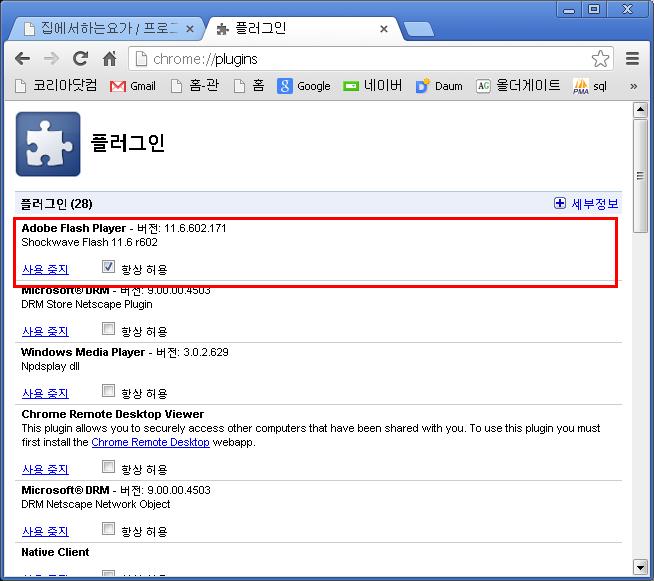Click the vertical scrollbar thumb

(x=640, y=176)
